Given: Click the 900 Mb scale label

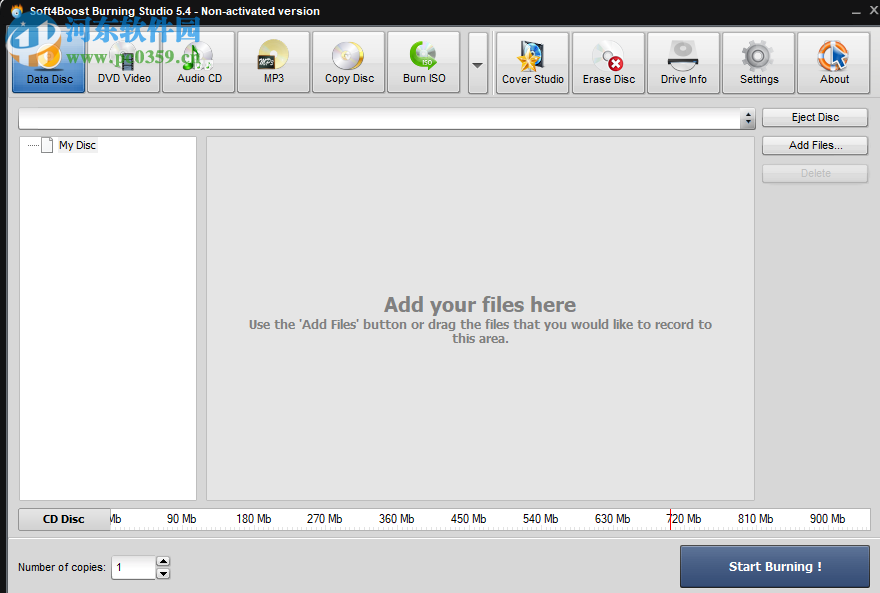Looking at the screenshot, I should (x=827, y=519).
